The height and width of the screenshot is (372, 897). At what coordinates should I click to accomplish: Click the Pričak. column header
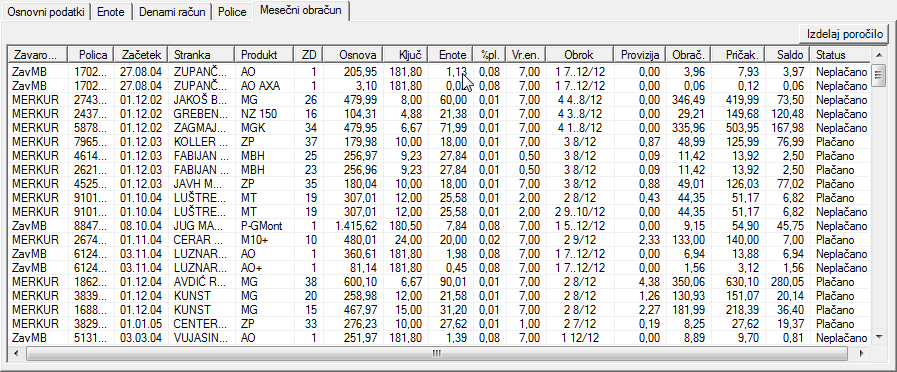pos(739,55)
